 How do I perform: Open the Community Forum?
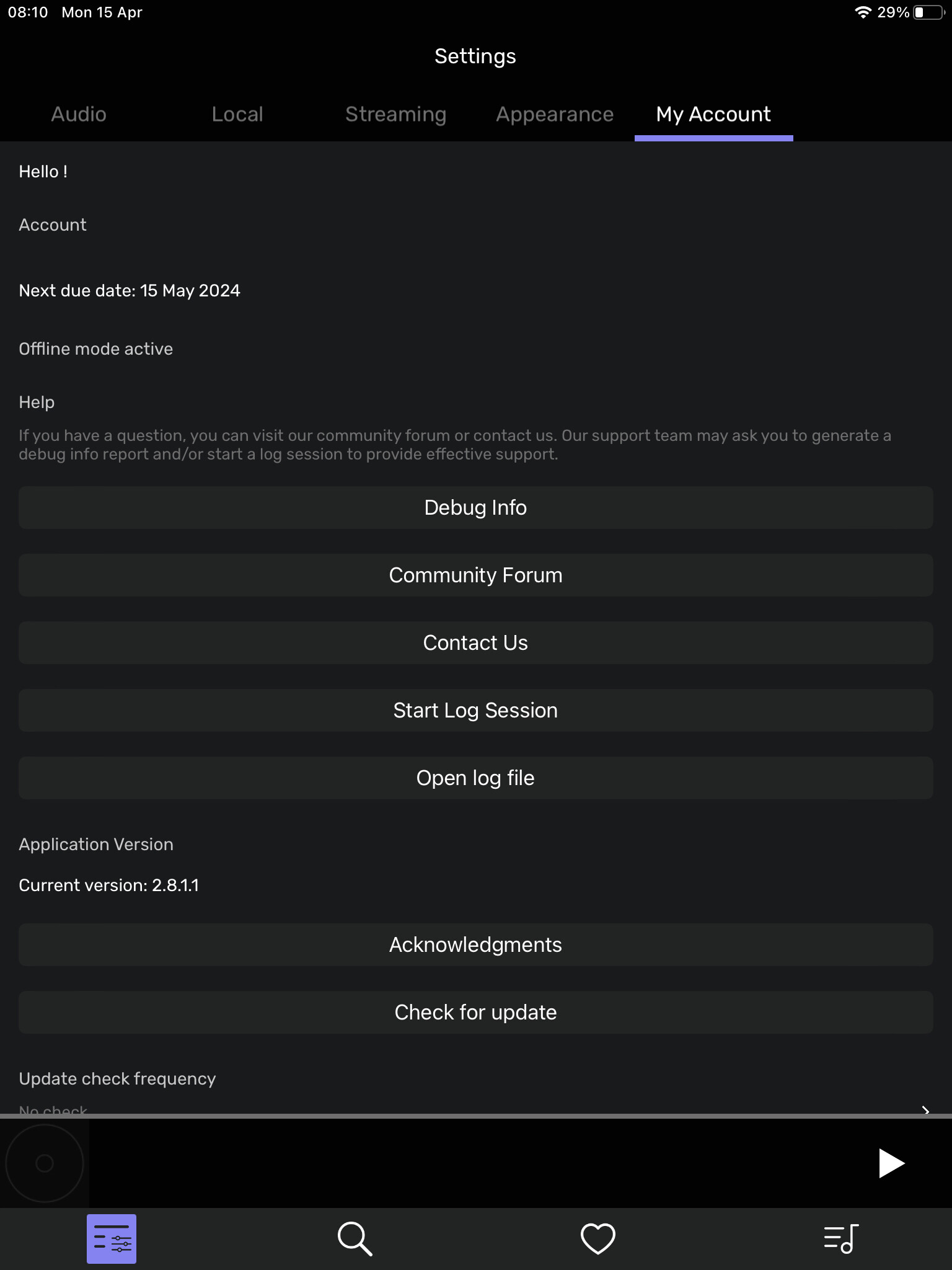pyautogui.click(x=475, y=575)
